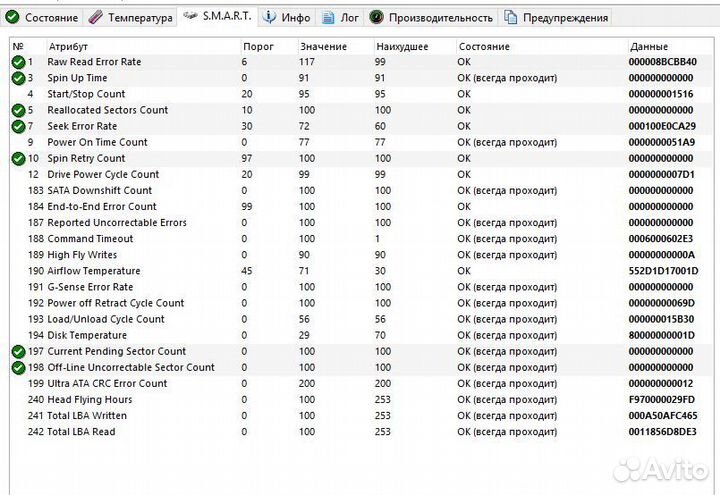Go to the Лог tab
The width and height of the screenshot is (720, 495).
(x=340, y=17)
